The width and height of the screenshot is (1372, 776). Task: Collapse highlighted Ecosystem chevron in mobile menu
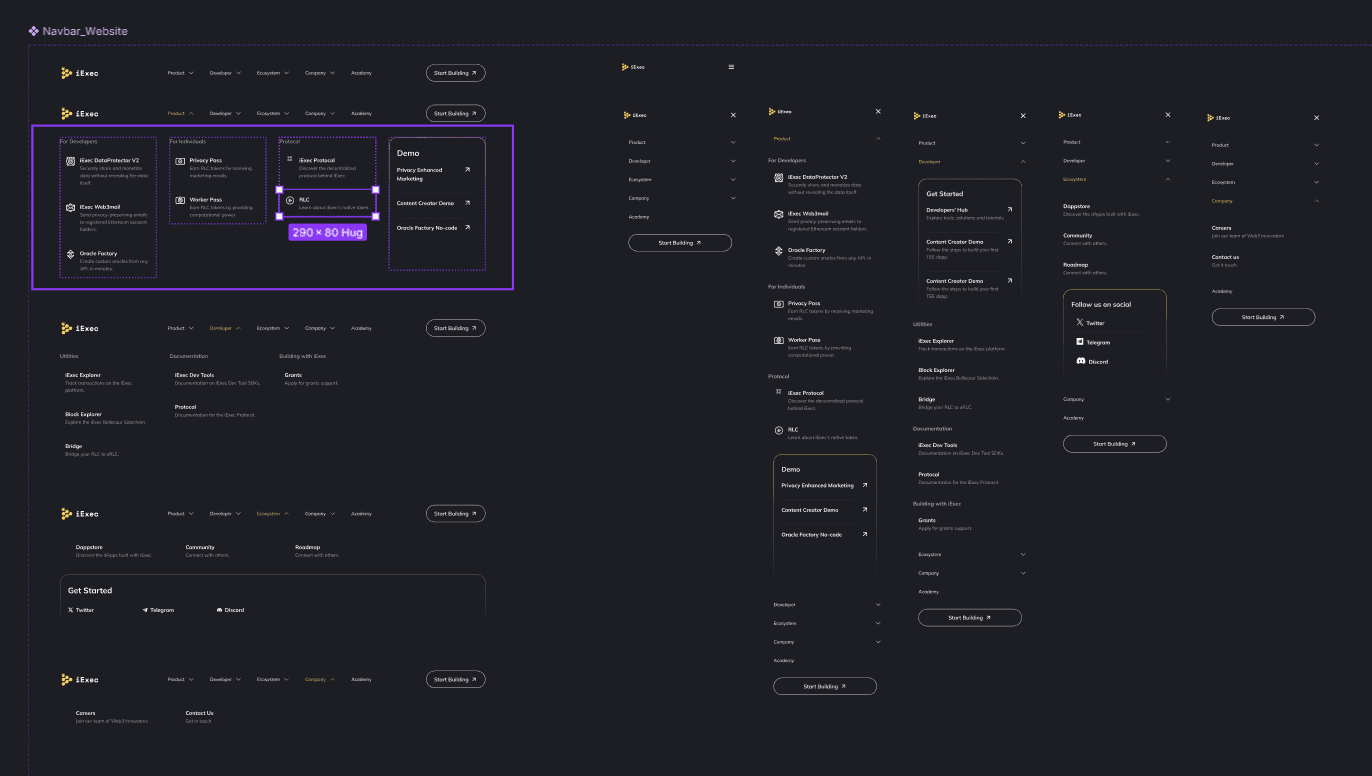[1168, 179]
